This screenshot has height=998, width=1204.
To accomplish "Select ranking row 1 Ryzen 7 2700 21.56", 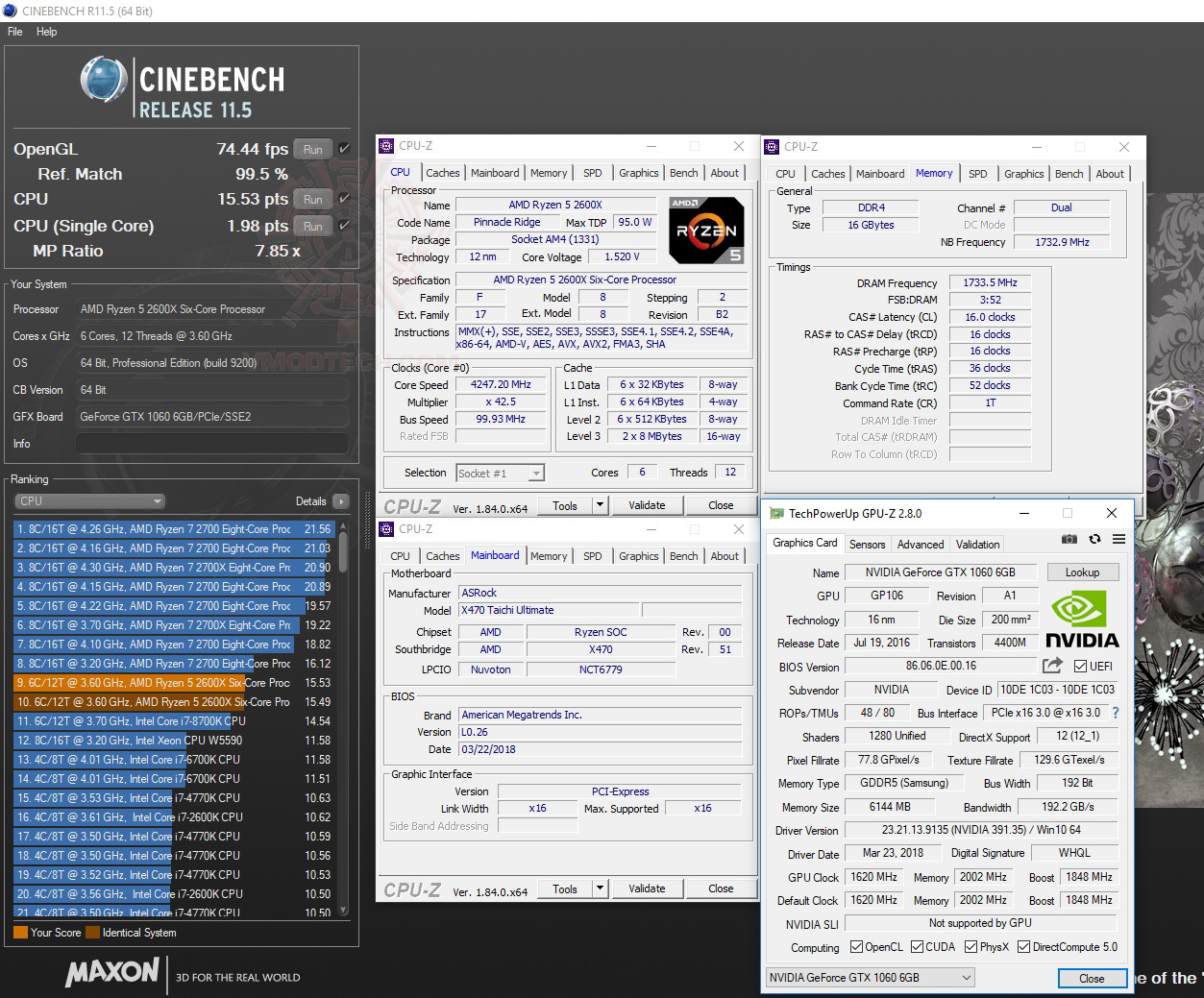I will point(173,529).
